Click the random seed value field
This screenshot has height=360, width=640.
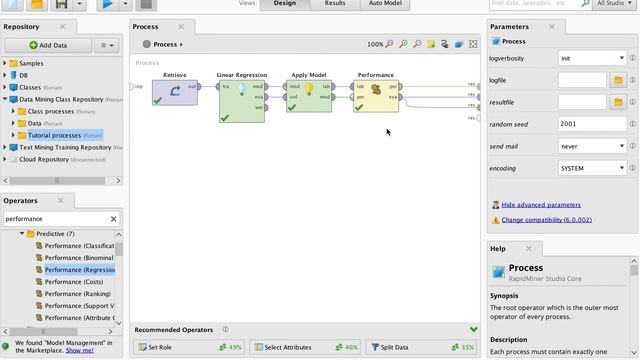[x=592, y=124]
